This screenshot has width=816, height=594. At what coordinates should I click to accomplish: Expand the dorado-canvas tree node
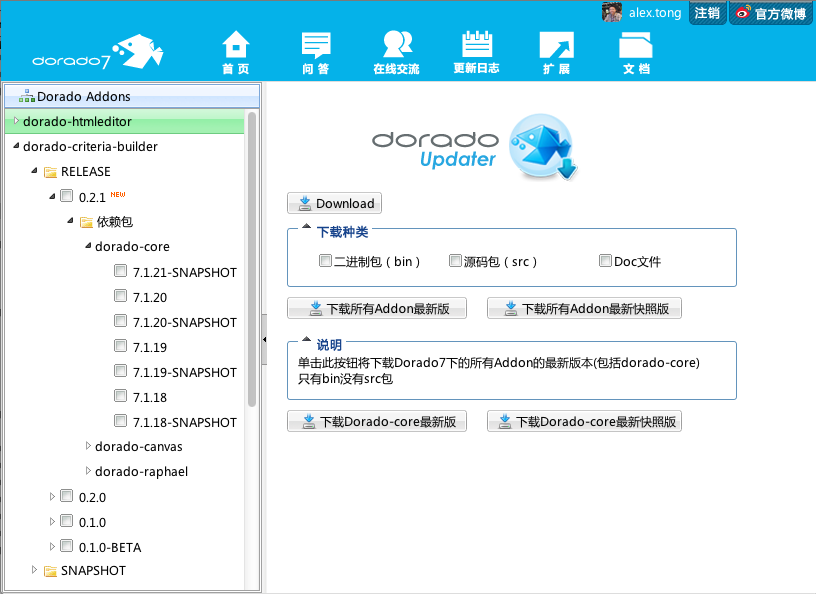[87, 446]
